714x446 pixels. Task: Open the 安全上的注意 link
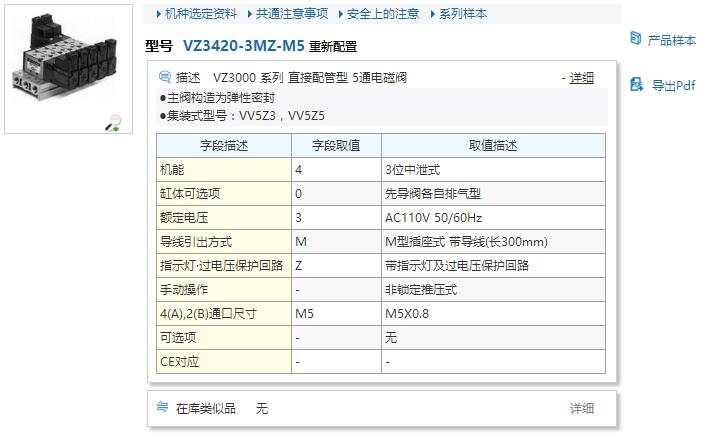pos(382,14)
